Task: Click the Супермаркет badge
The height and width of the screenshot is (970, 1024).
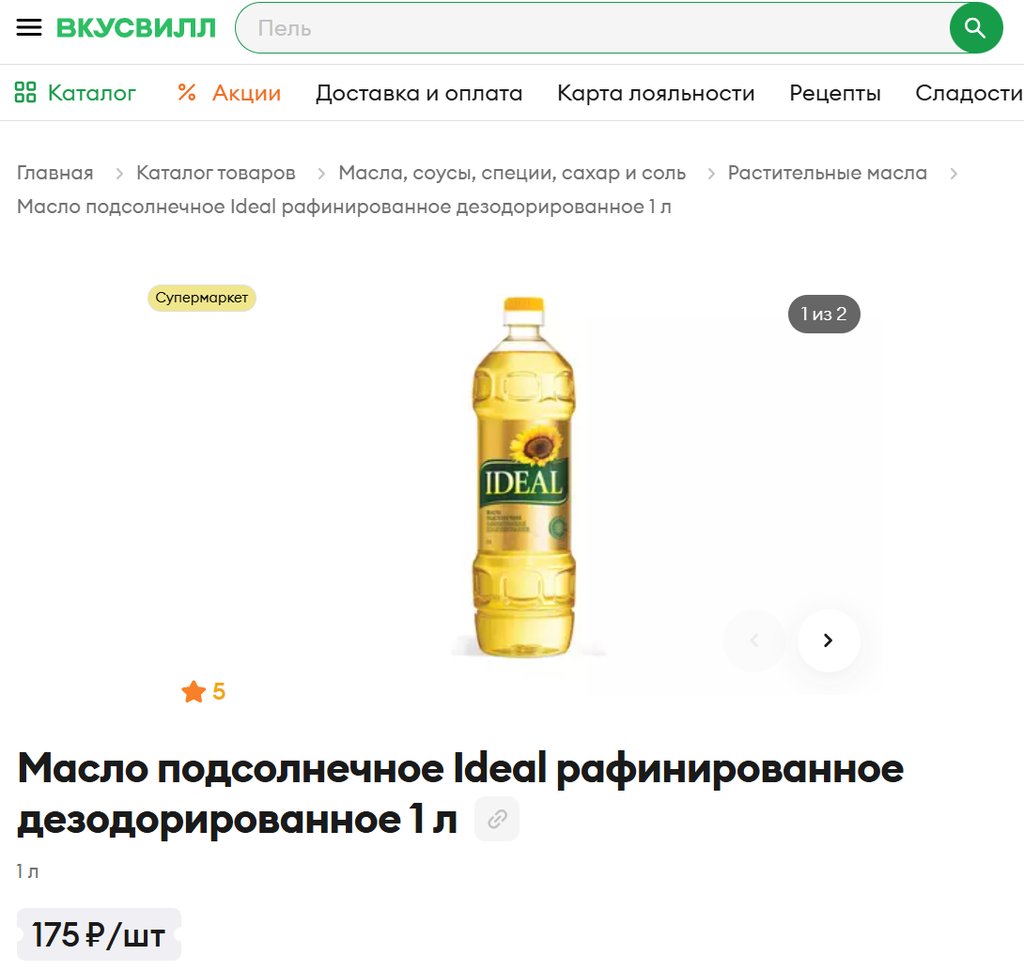Action: pos(202,298)
